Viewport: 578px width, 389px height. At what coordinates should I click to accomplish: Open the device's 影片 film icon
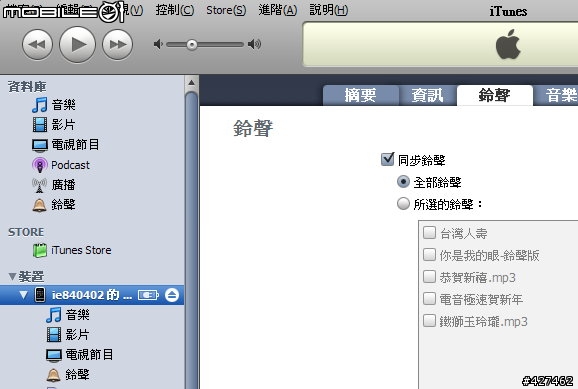(54, 335)
